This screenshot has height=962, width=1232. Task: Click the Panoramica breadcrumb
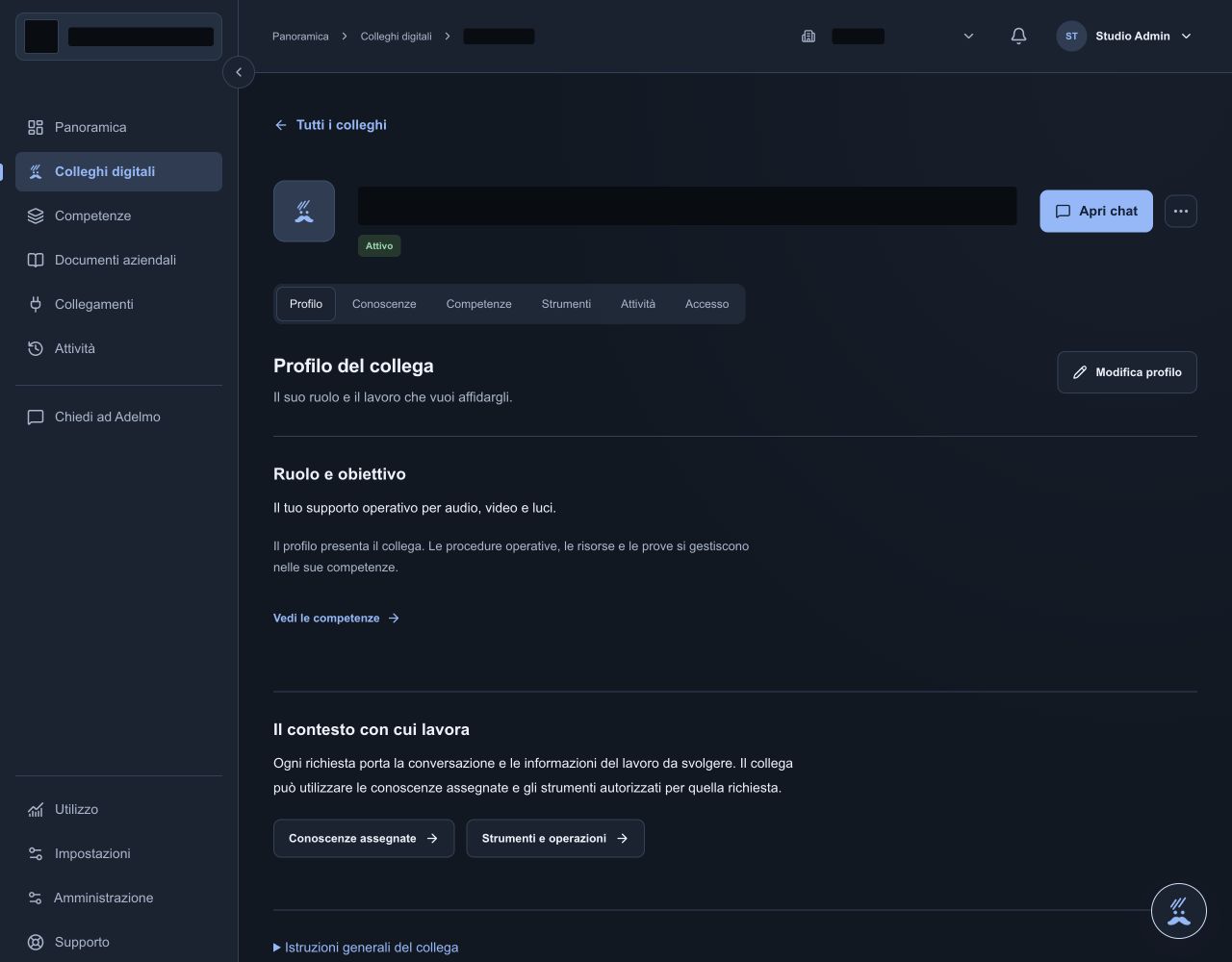point(300,36)
